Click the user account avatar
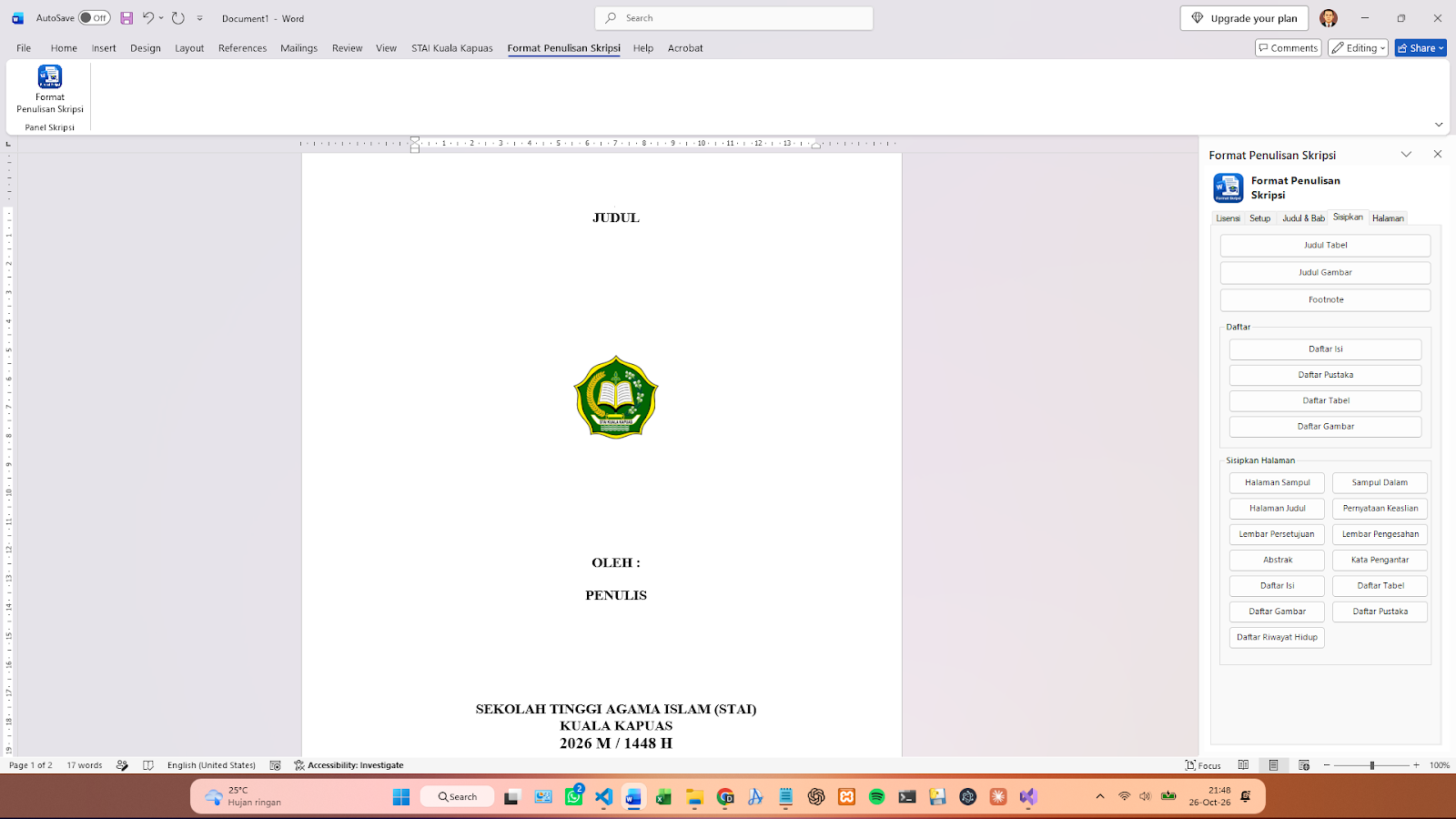This screenshot has width=1456, height=819. tap(1329, 18)
